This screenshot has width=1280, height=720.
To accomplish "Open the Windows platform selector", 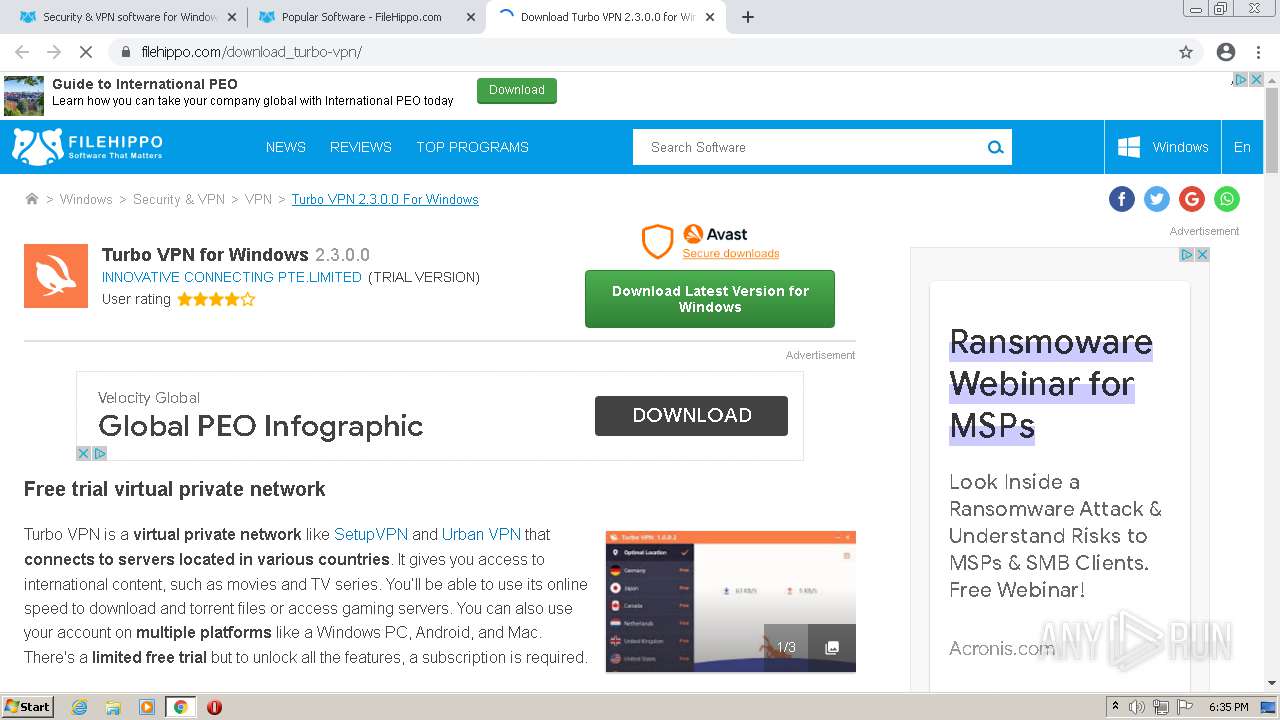I will 1163,147.
